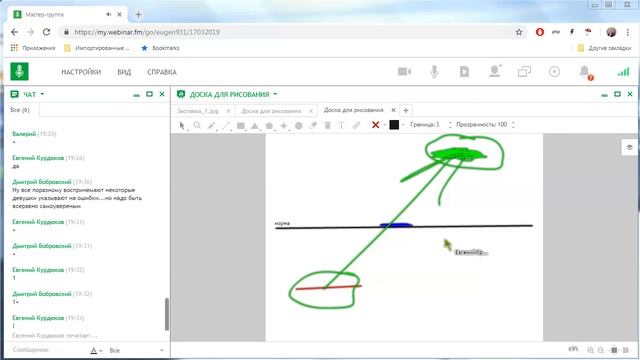640x360 pixels.
Task: Click the browser profile avatar
Action: click(611, 32)
